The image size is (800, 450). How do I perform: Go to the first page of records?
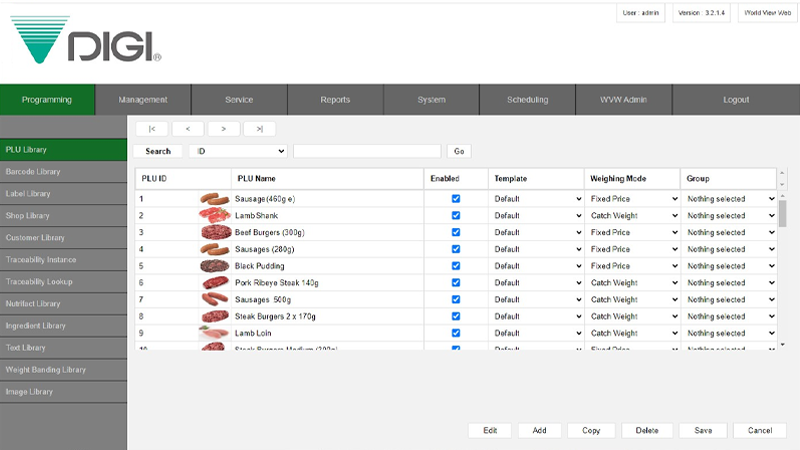click(151, 128)
